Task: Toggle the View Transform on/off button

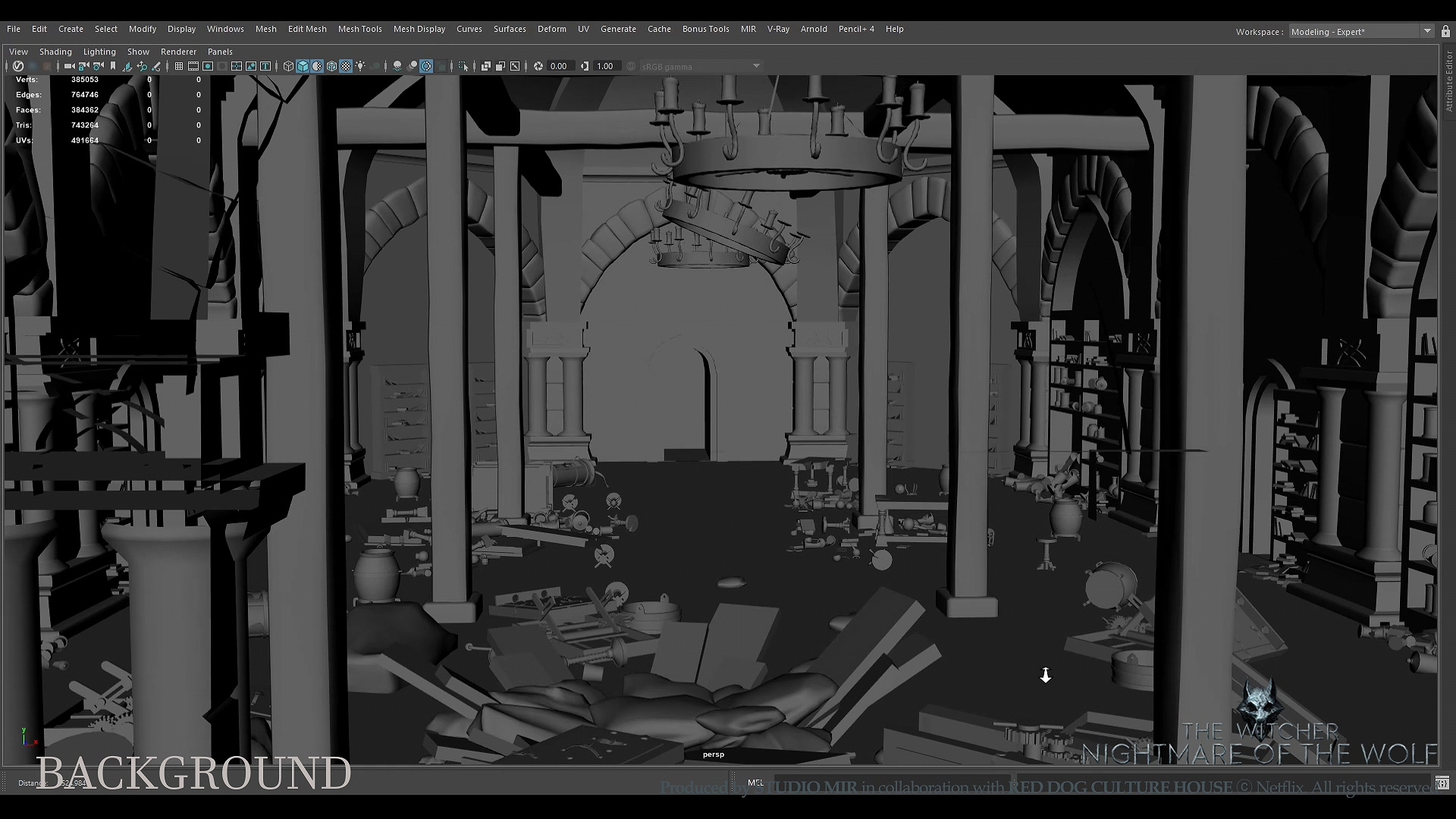Action: (x=631, y=66)
